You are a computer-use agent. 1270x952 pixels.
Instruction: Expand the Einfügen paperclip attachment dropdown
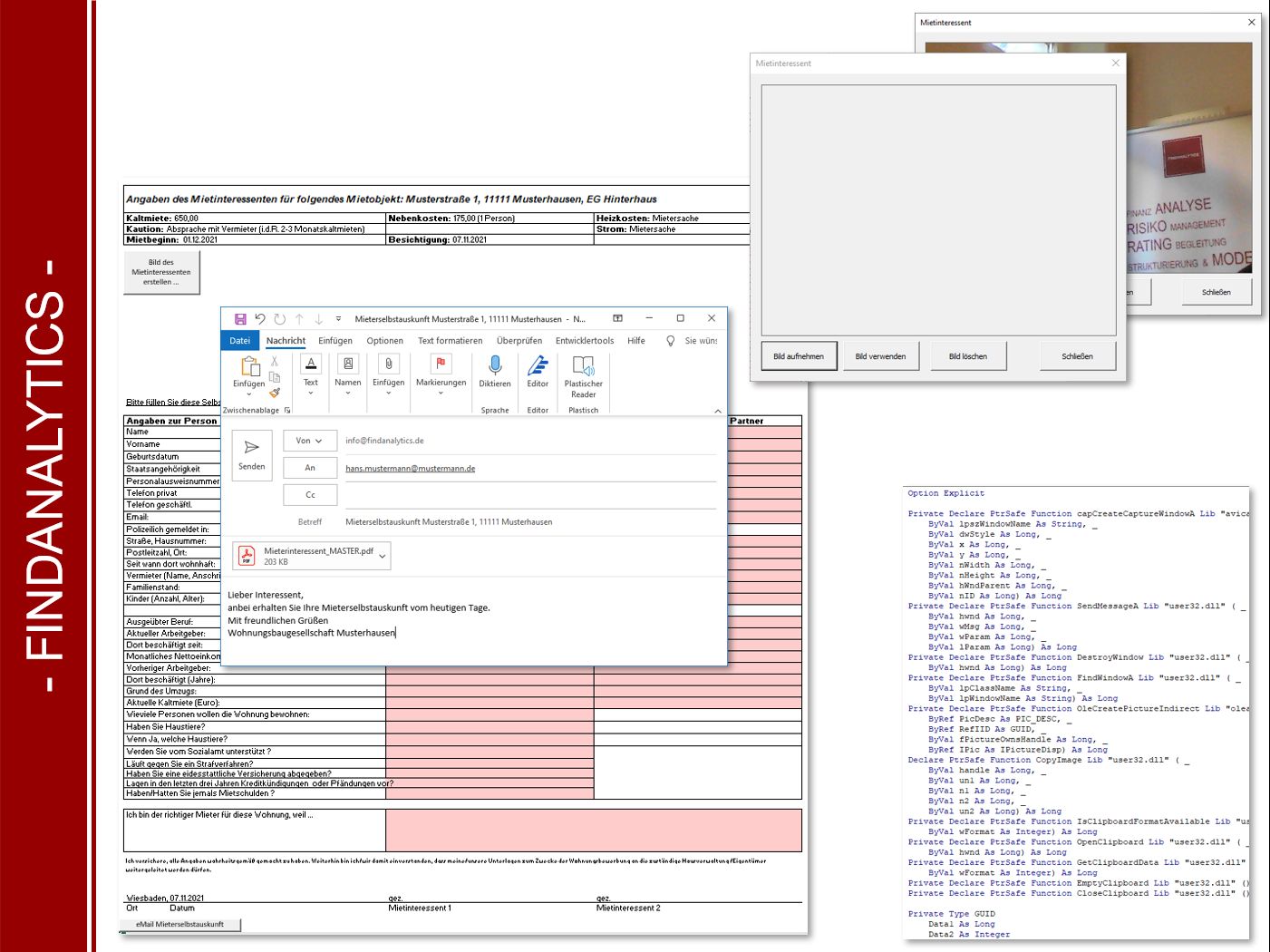pos(388,393)
